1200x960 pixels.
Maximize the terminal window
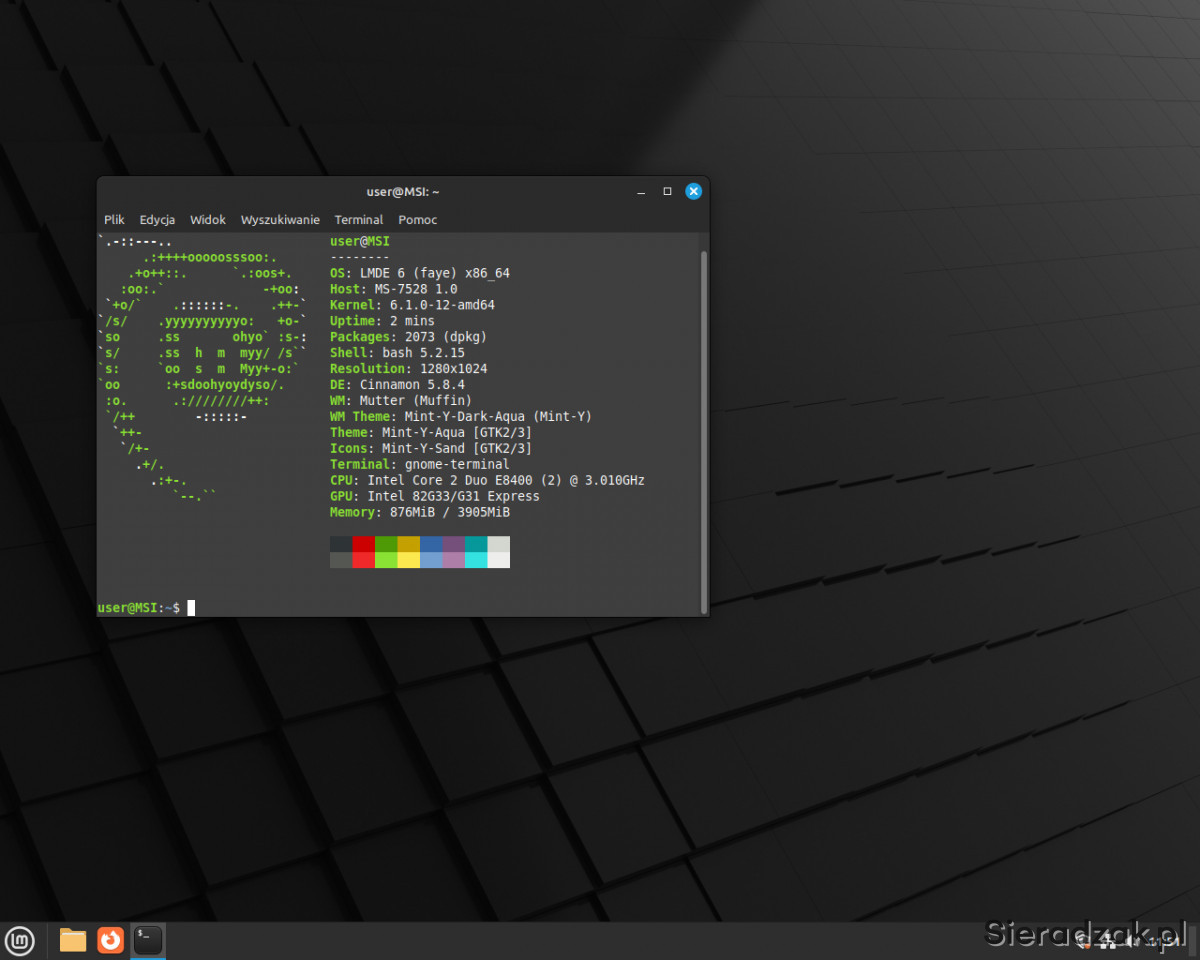tap(667, 191)
